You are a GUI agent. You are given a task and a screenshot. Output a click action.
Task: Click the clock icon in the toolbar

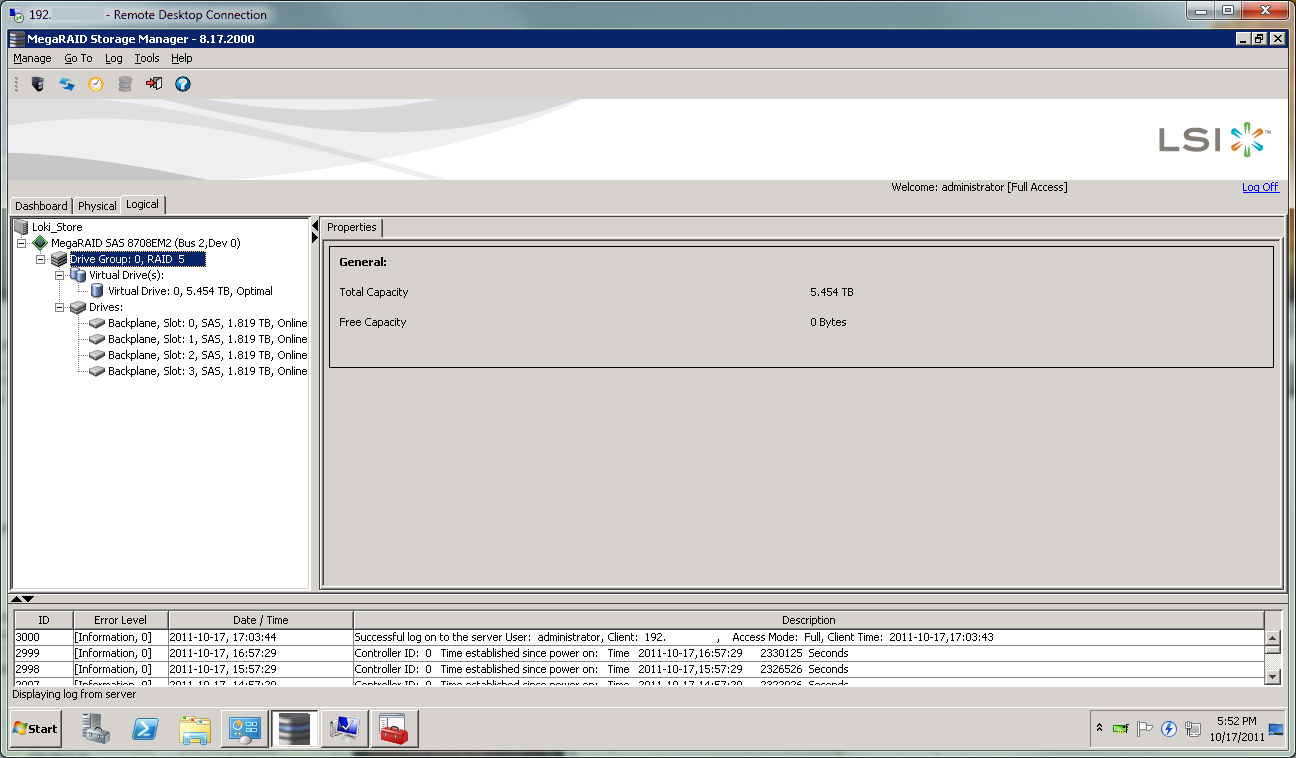[96, 84]
